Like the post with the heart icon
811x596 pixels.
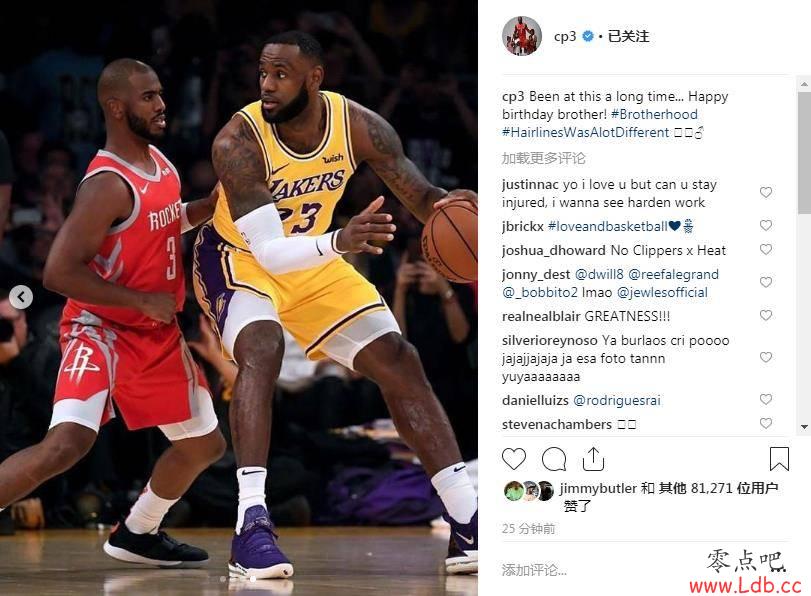(x=514, y=459)
